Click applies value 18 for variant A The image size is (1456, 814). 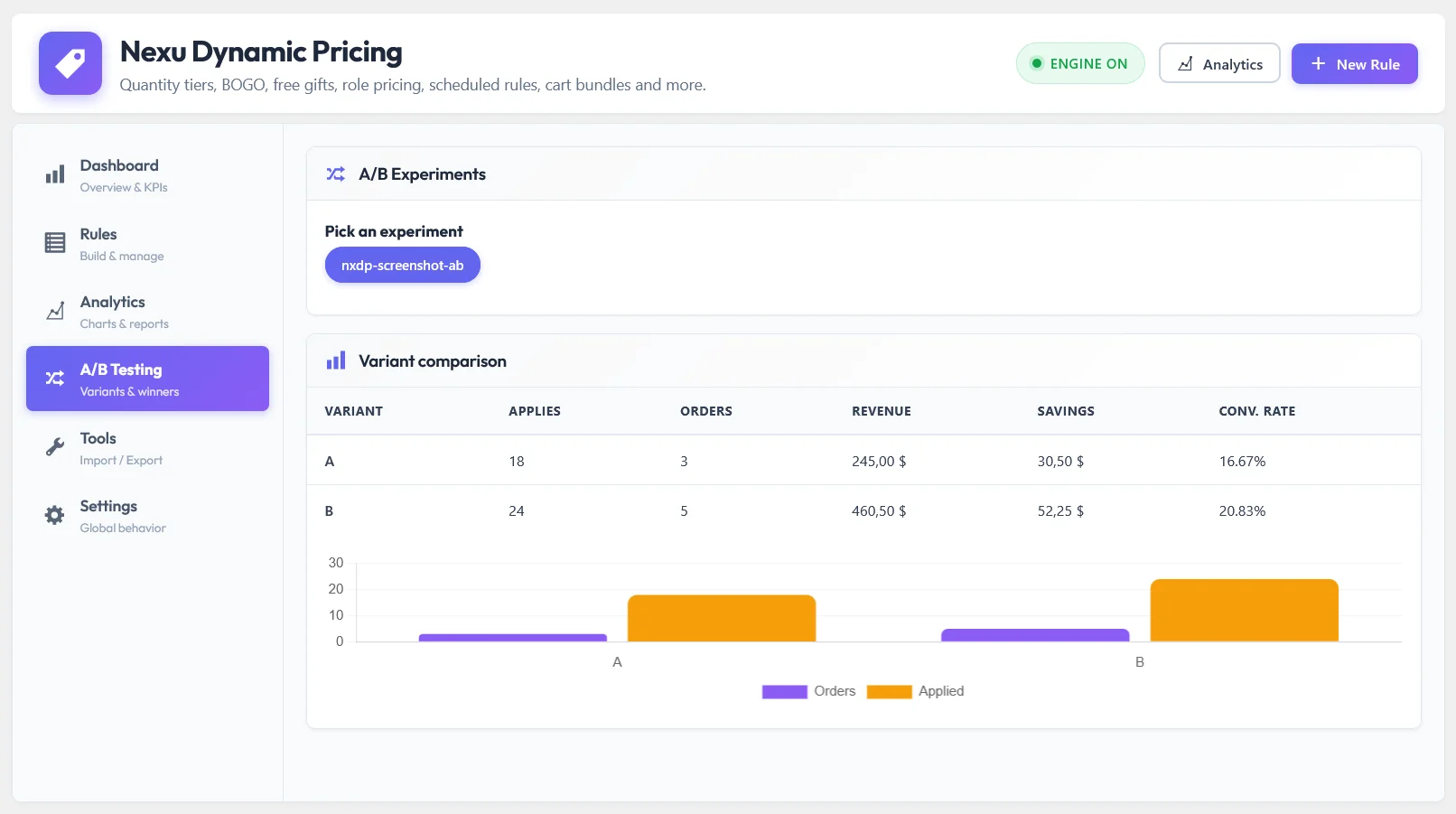517,461
